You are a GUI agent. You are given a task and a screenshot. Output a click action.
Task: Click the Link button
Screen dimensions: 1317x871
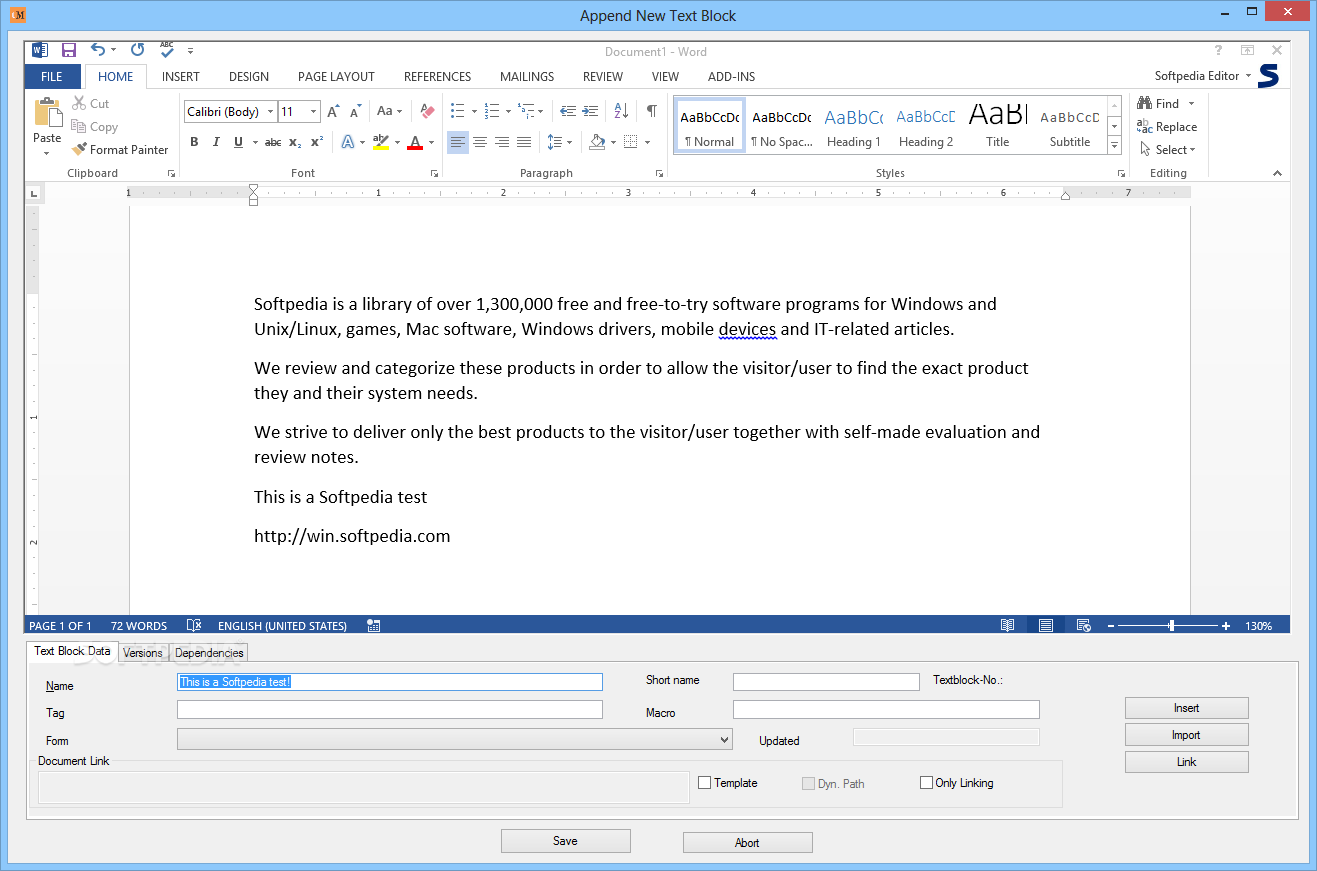click(1186, 762)
